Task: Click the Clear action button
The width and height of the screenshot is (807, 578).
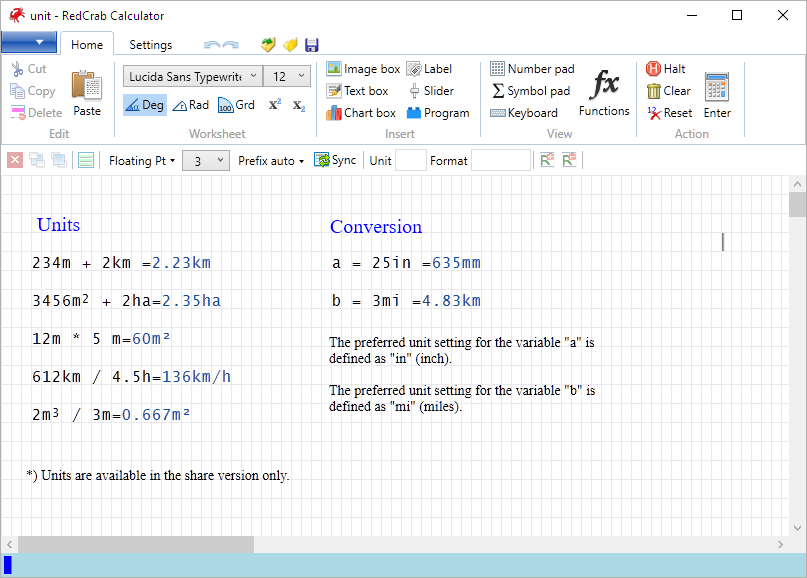Action: [x=669, y=91]
